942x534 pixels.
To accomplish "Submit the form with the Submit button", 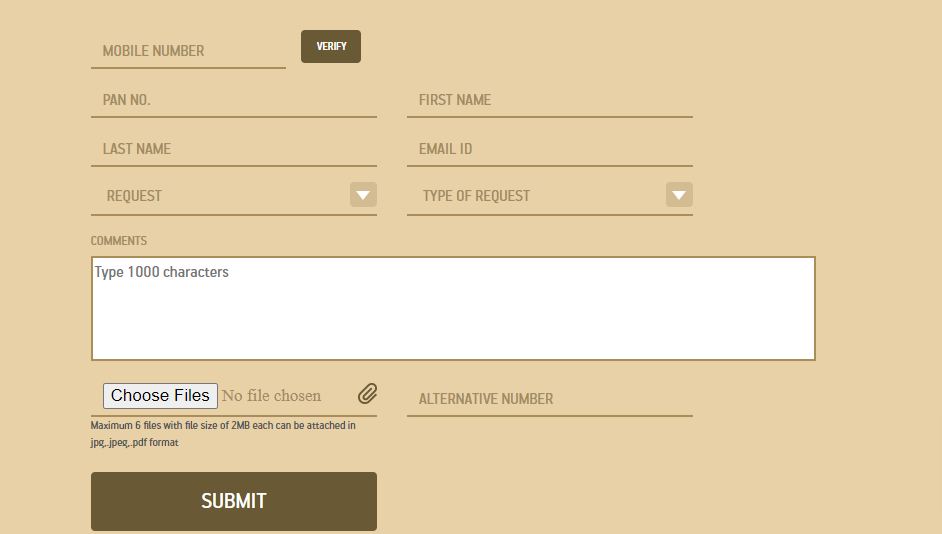I will 234,502.
